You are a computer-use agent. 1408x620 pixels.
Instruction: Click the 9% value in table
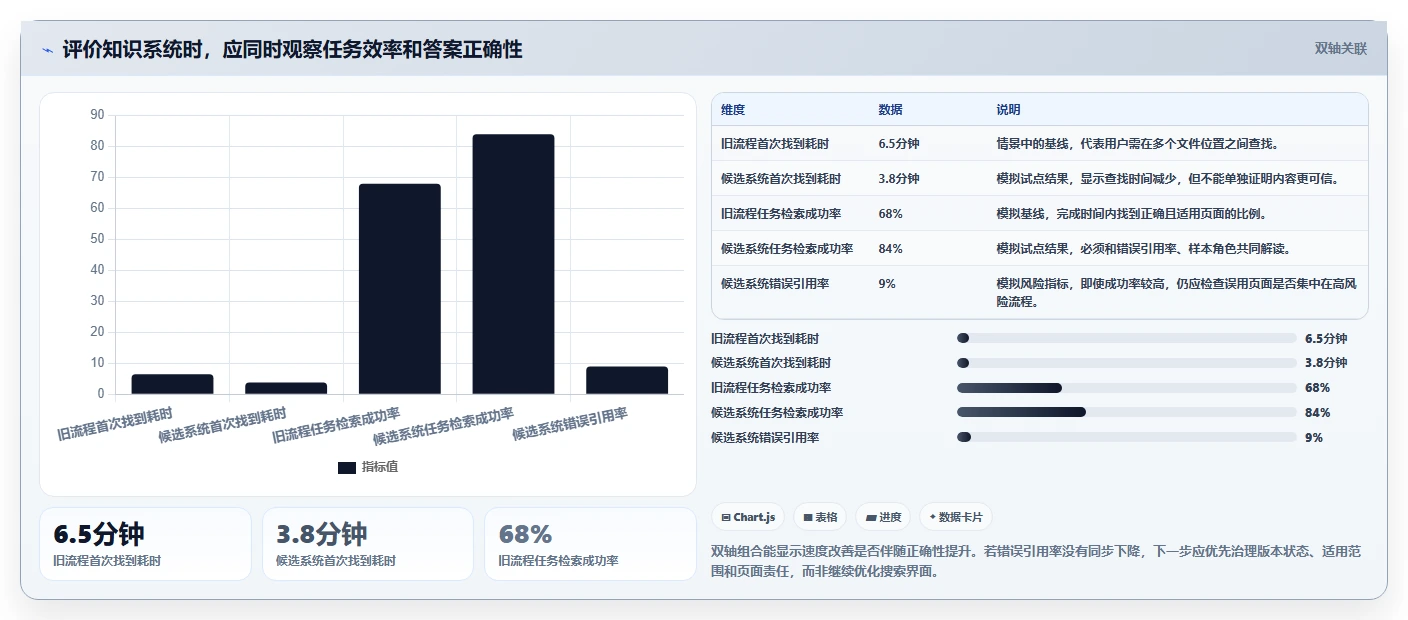(x=887, y=284)
